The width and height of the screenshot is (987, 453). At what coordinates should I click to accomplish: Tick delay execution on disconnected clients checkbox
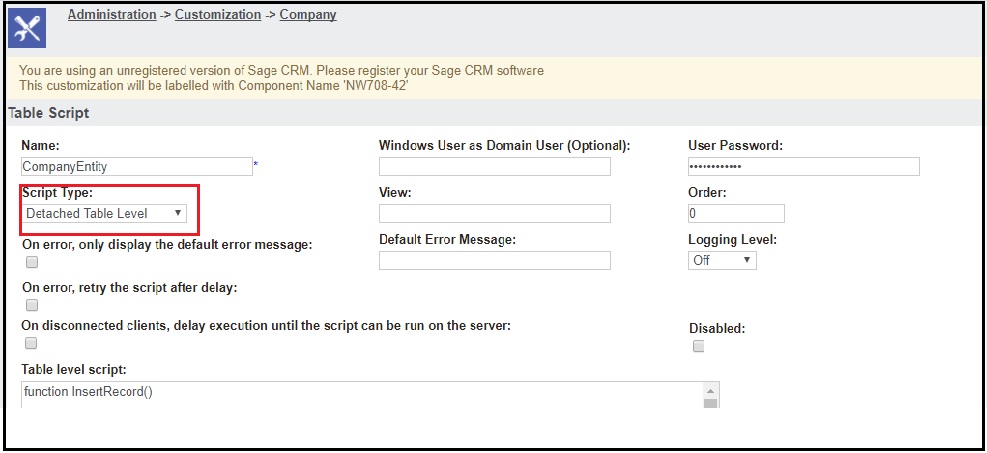coord(31,343)
